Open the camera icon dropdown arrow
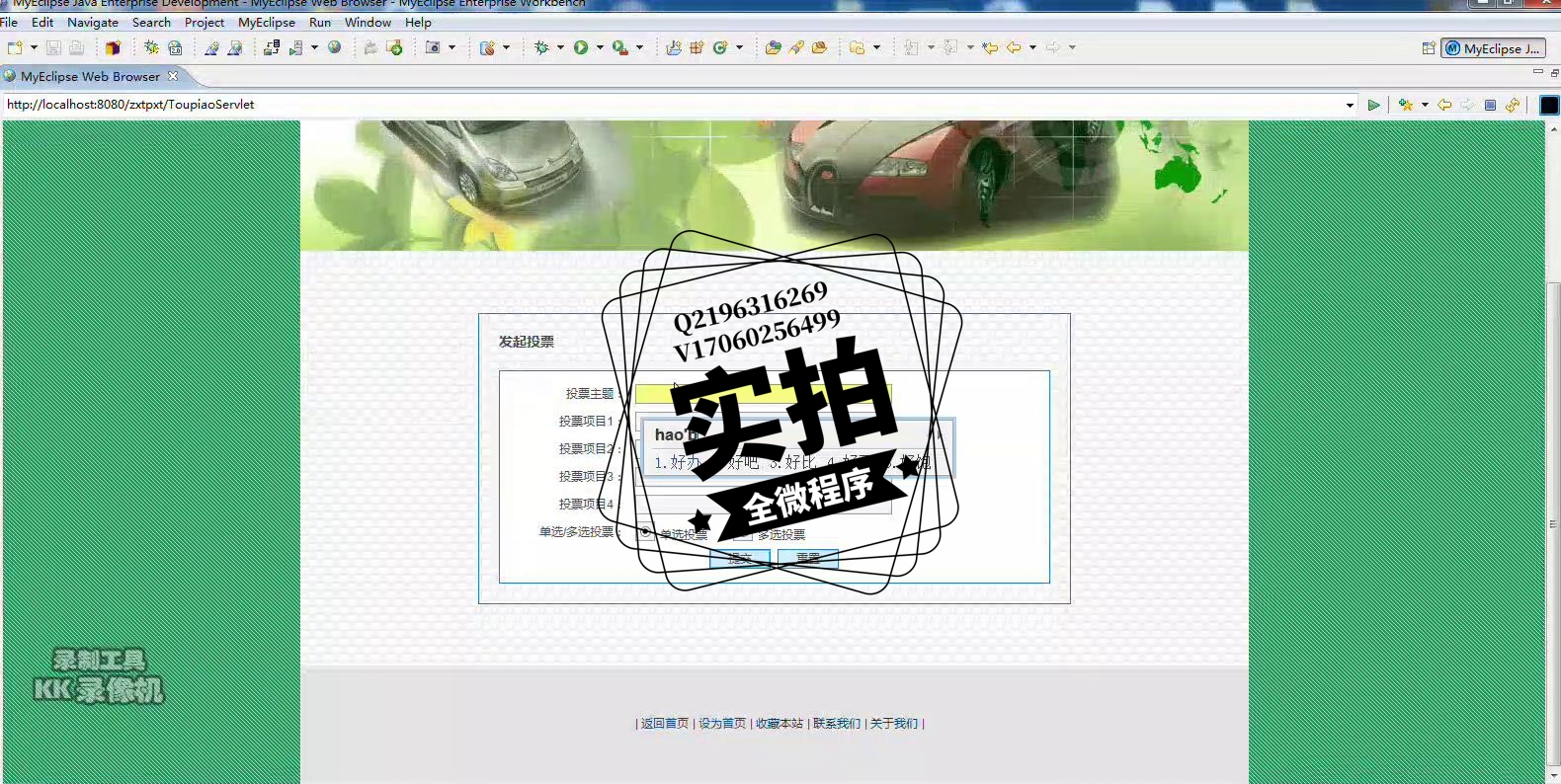1561x784 pixels. 452,47
